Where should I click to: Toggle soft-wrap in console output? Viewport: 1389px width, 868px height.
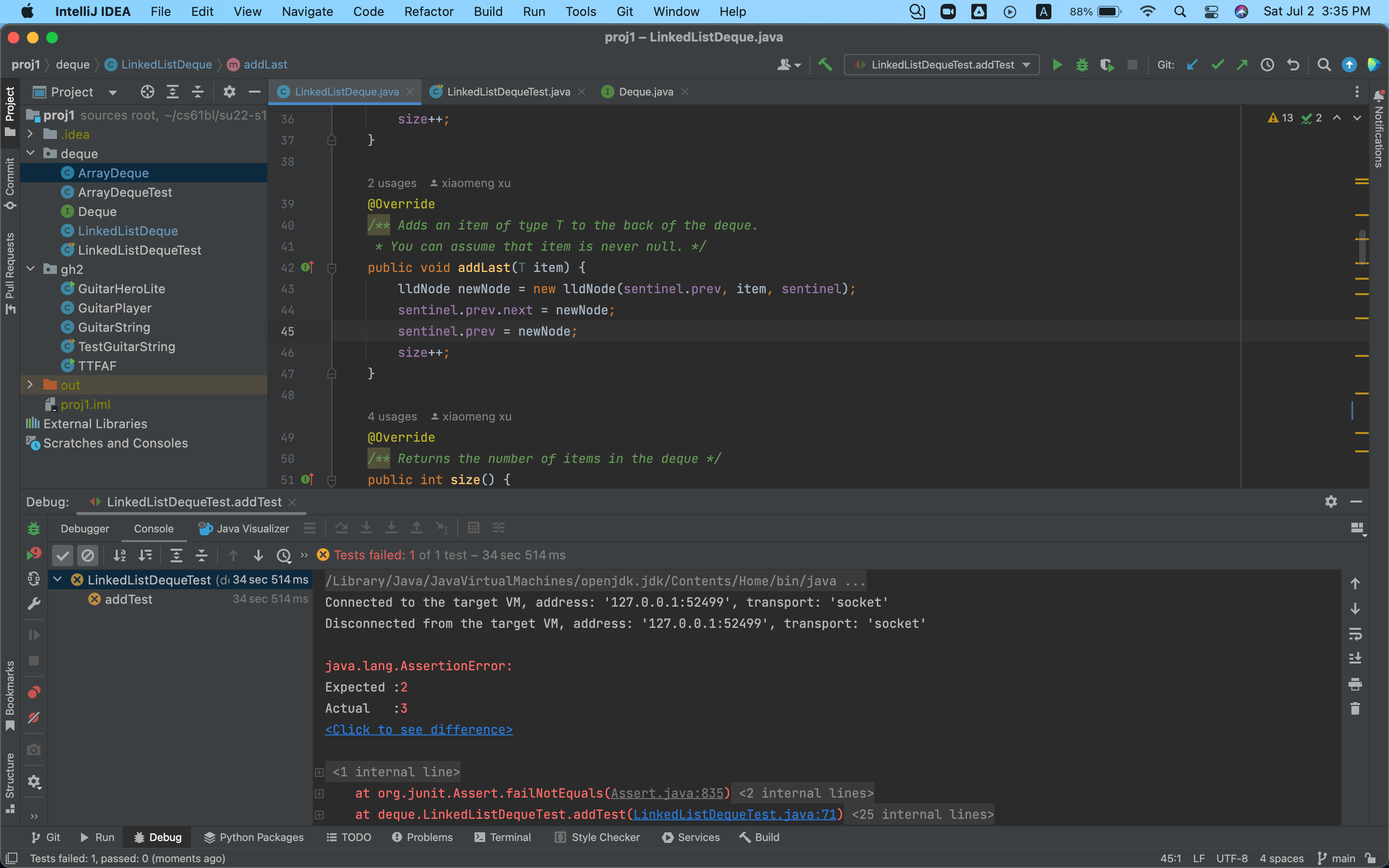tap(1355, 634)
